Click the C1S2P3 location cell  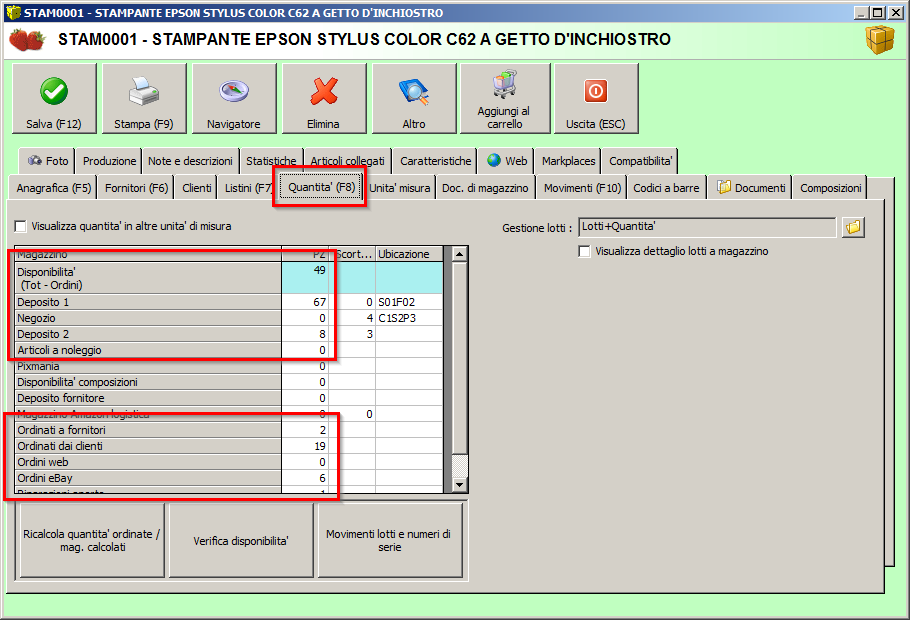click(409, 318)
